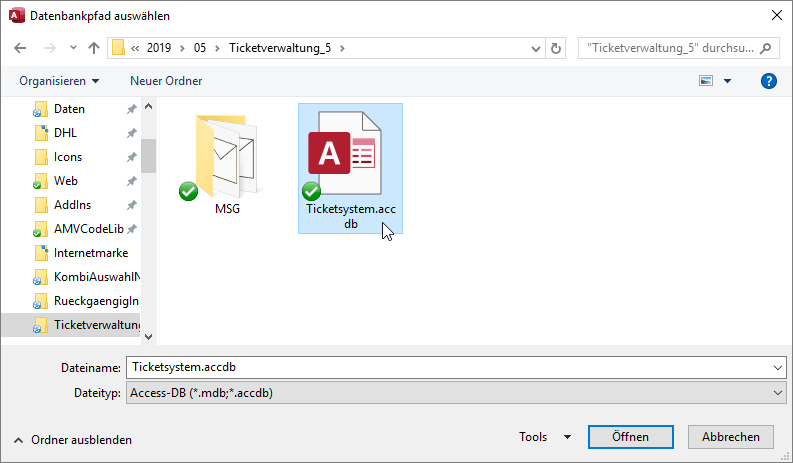Collapse folders with Ordner ausblenden
Viewport: 793px width, 463px height.
pyautogui.click(x=73, y=440)
